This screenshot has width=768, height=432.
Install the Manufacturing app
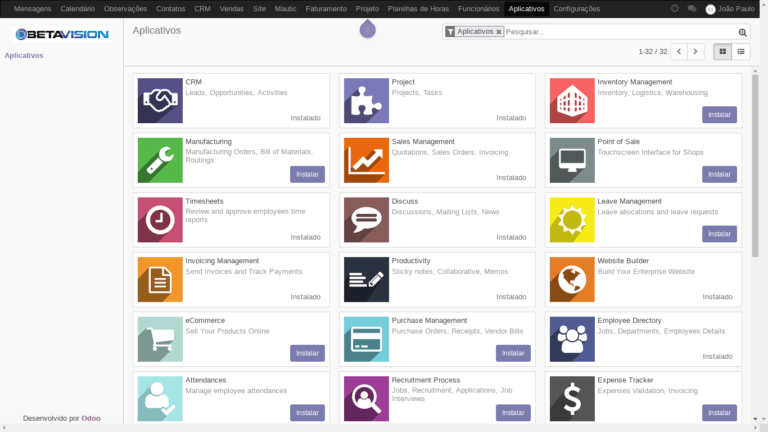[307, 174]
